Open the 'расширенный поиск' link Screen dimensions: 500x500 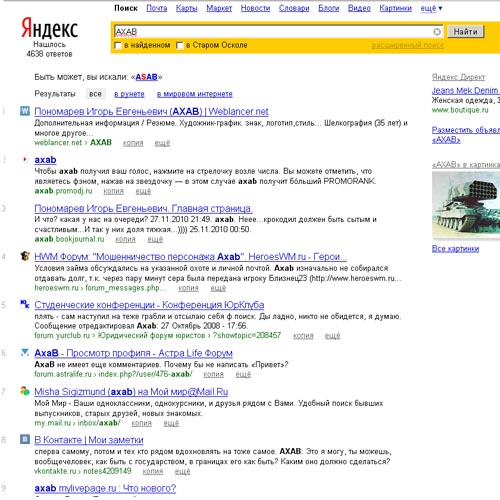coord(408,45)
